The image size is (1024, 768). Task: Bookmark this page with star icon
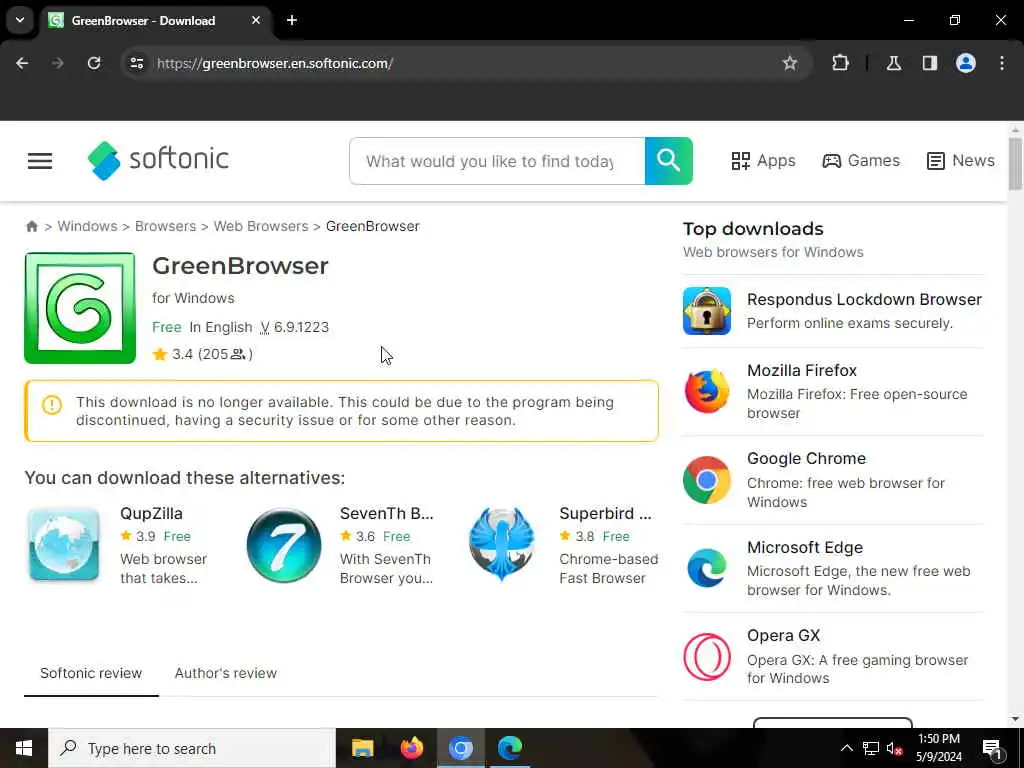[x=790, y=63]
